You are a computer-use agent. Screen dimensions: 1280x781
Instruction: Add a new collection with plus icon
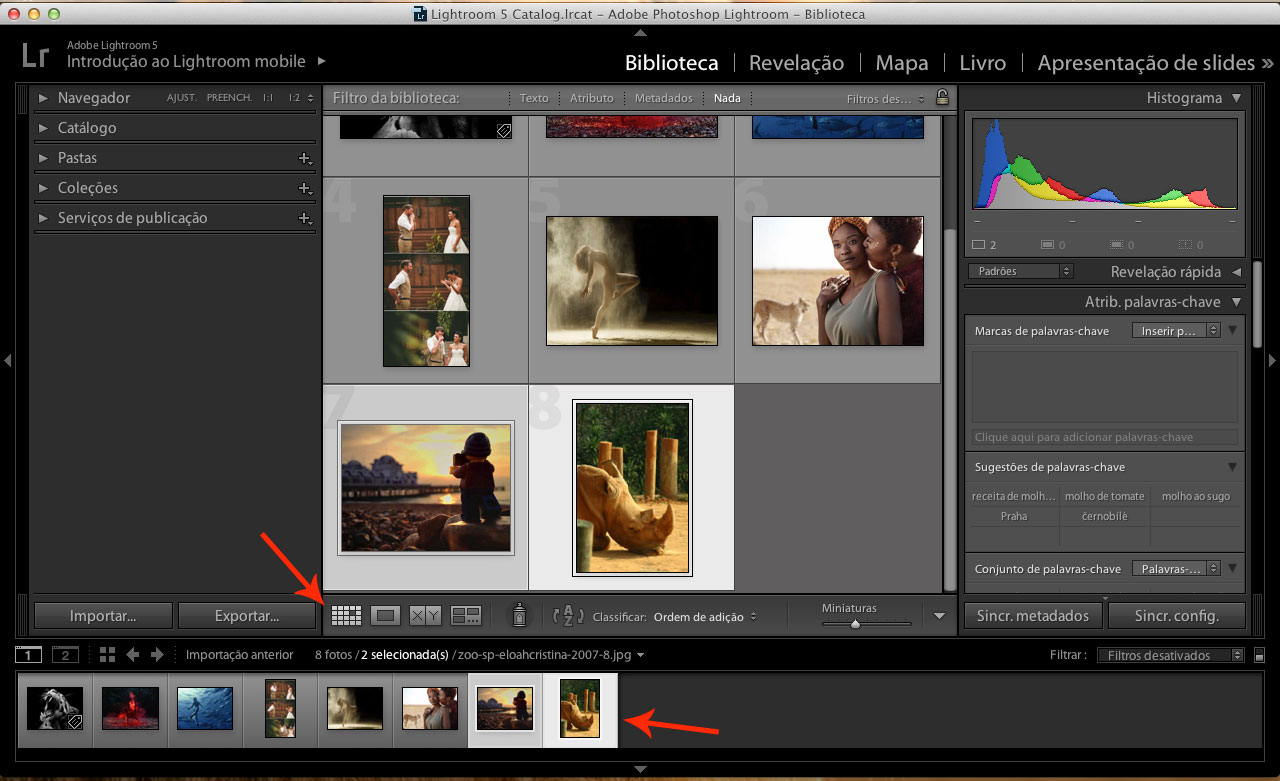point(305,188)
